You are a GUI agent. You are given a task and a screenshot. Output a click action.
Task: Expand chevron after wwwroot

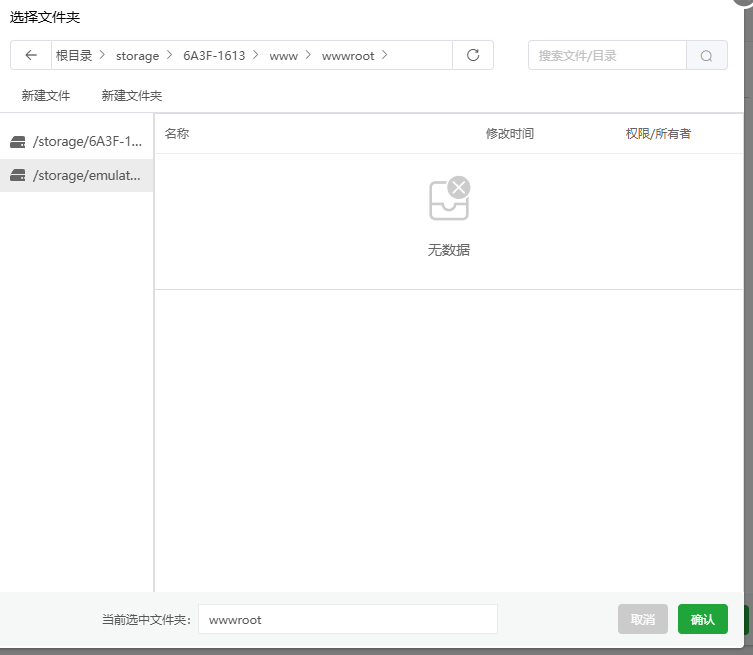click(384, 55)
